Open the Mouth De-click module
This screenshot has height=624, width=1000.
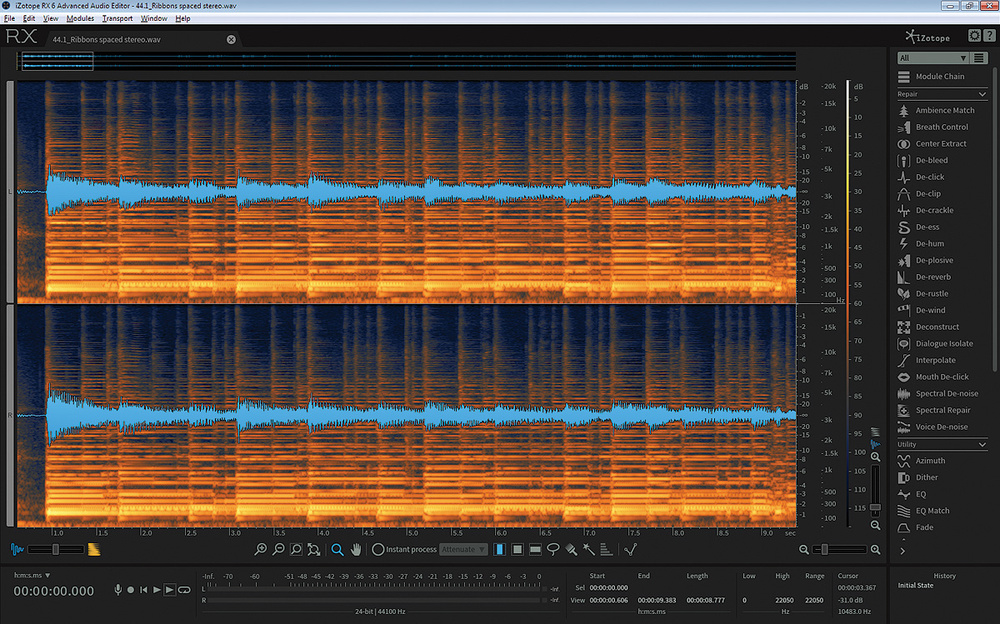tap(933, 376)
